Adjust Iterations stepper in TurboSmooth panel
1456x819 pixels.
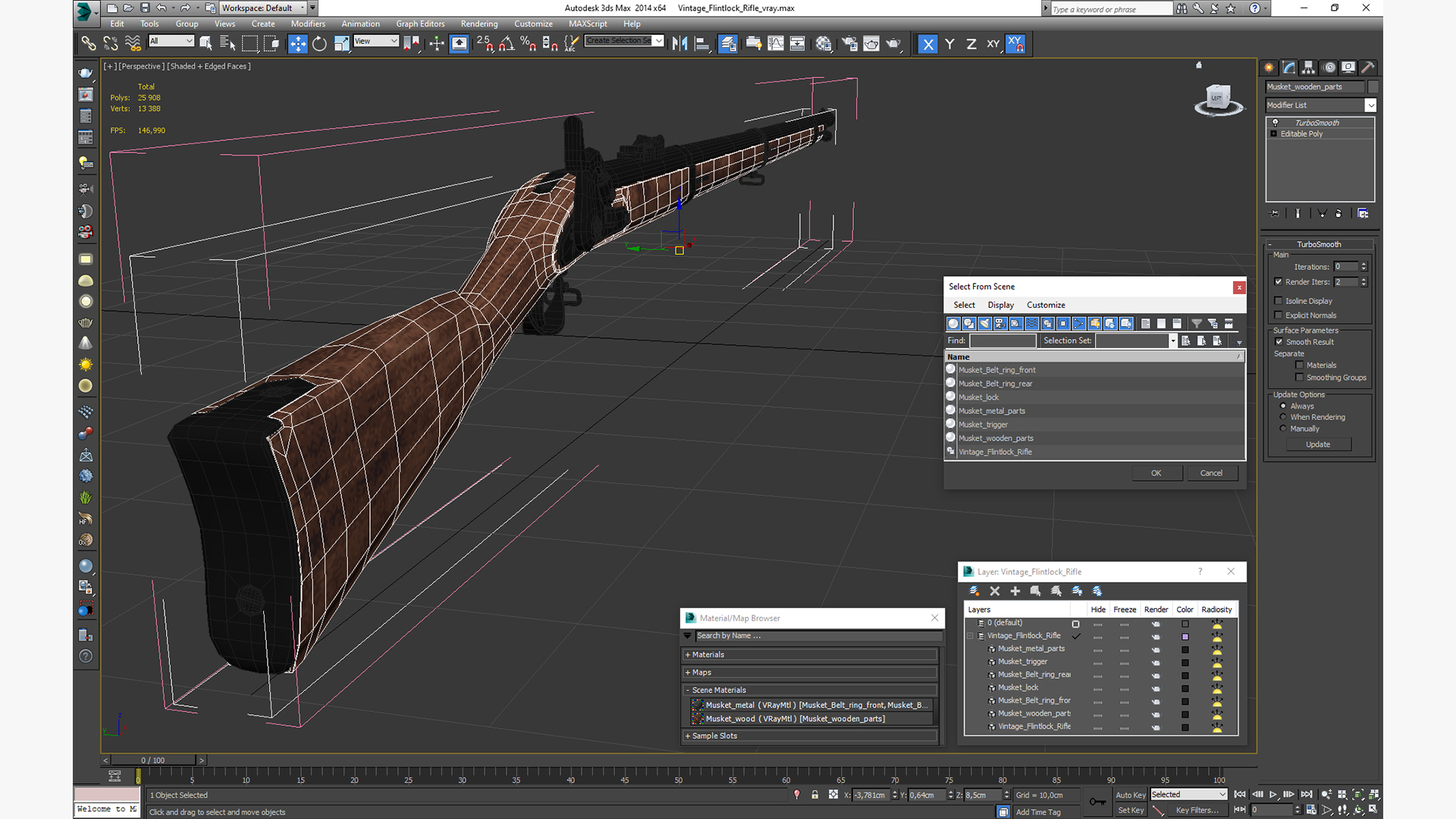[1363, 266]
